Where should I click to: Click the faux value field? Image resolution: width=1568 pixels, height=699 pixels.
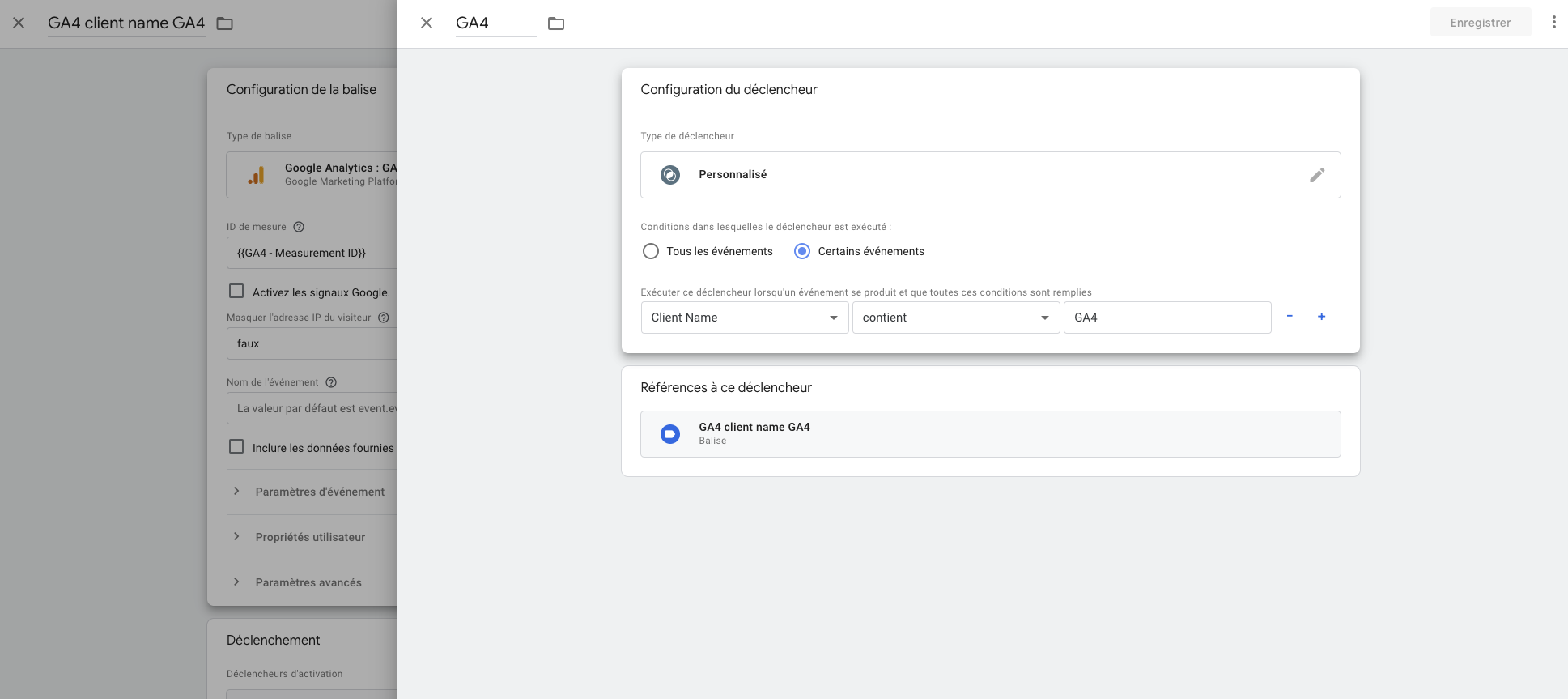(x=312, y=343)
